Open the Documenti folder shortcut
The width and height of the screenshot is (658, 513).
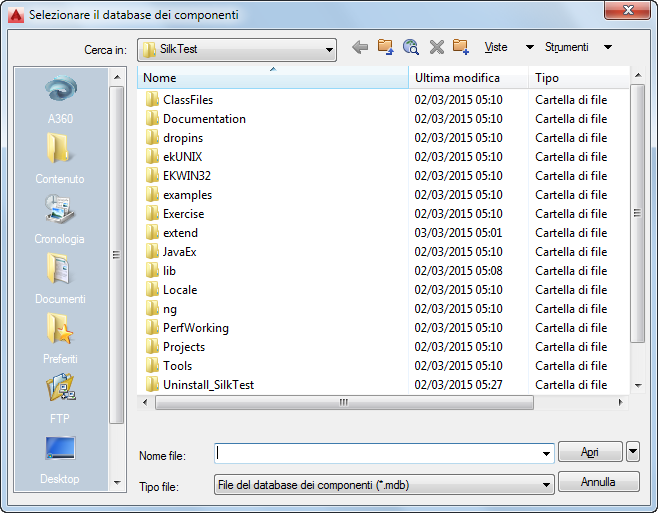[60, 279]
